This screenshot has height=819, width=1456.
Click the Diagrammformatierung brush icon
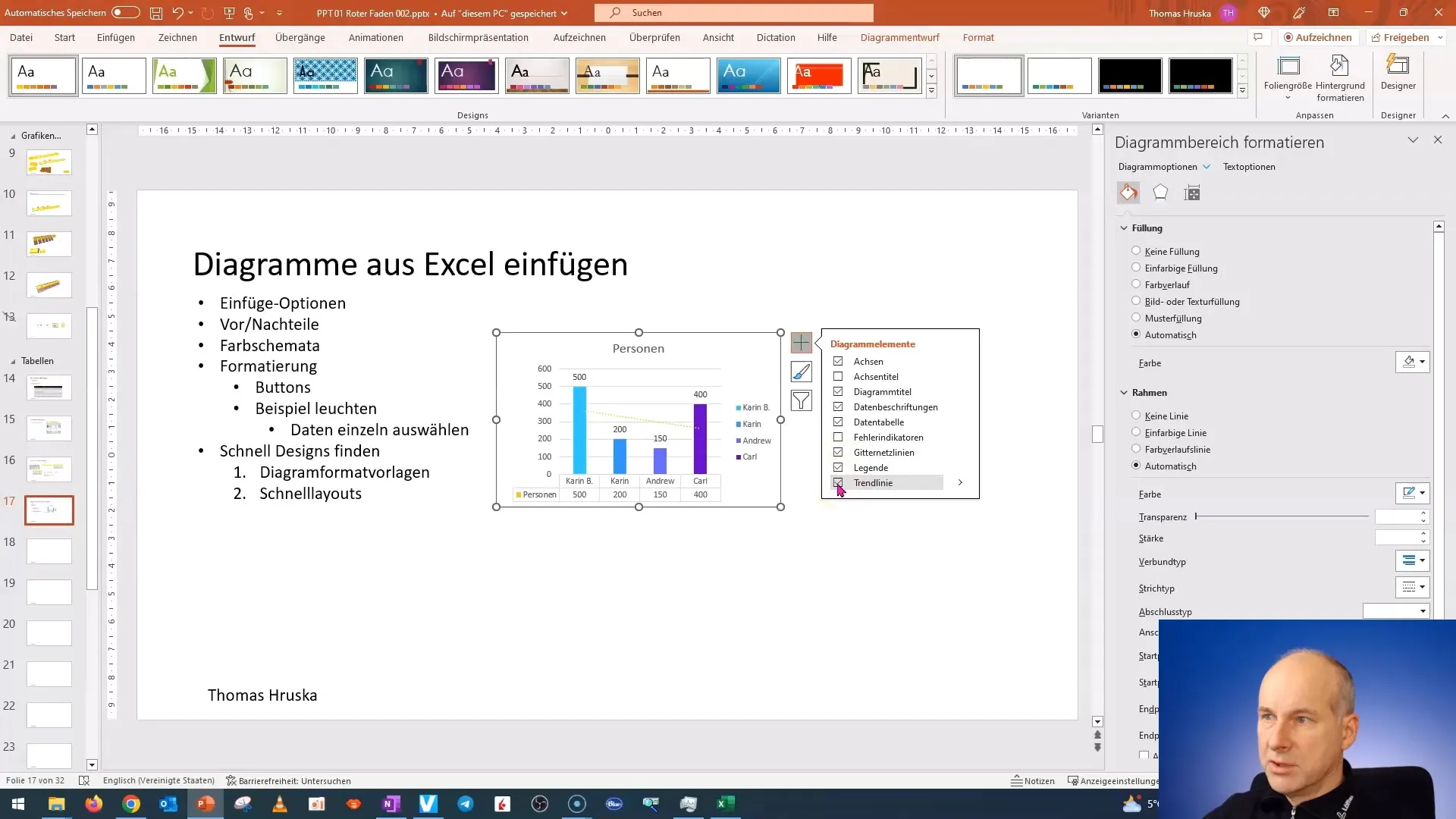[802, 372]
